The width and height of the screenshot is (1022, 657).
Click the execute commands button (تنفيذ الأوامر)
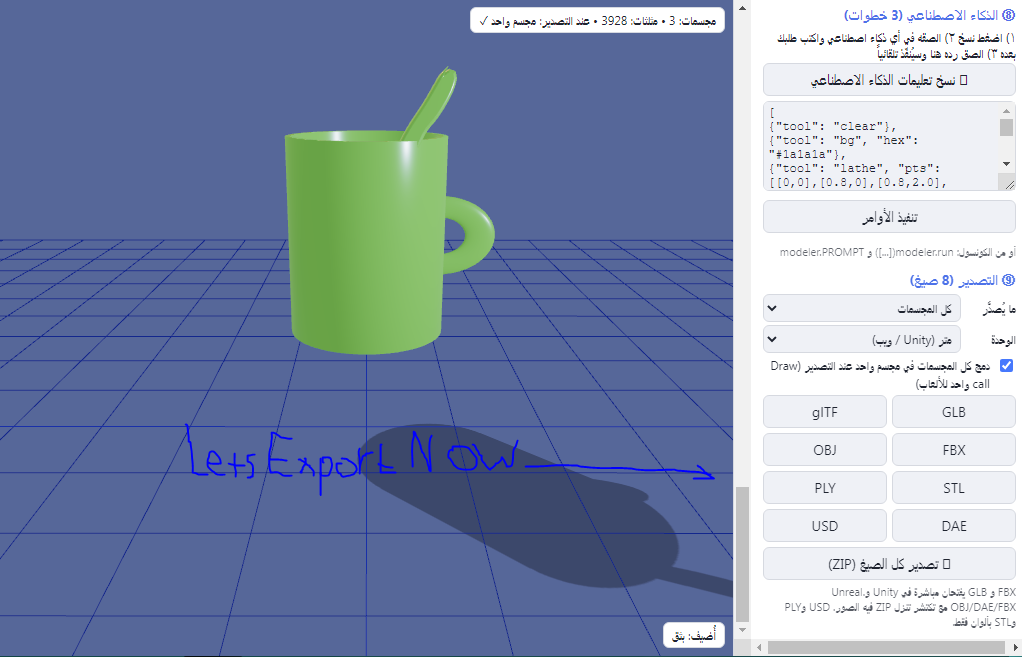pos(889,217)
